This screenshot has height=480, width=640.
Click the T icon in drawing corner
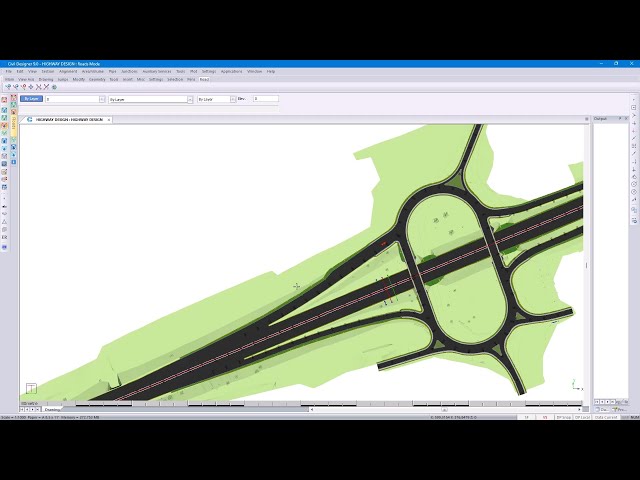pos(31,388)
